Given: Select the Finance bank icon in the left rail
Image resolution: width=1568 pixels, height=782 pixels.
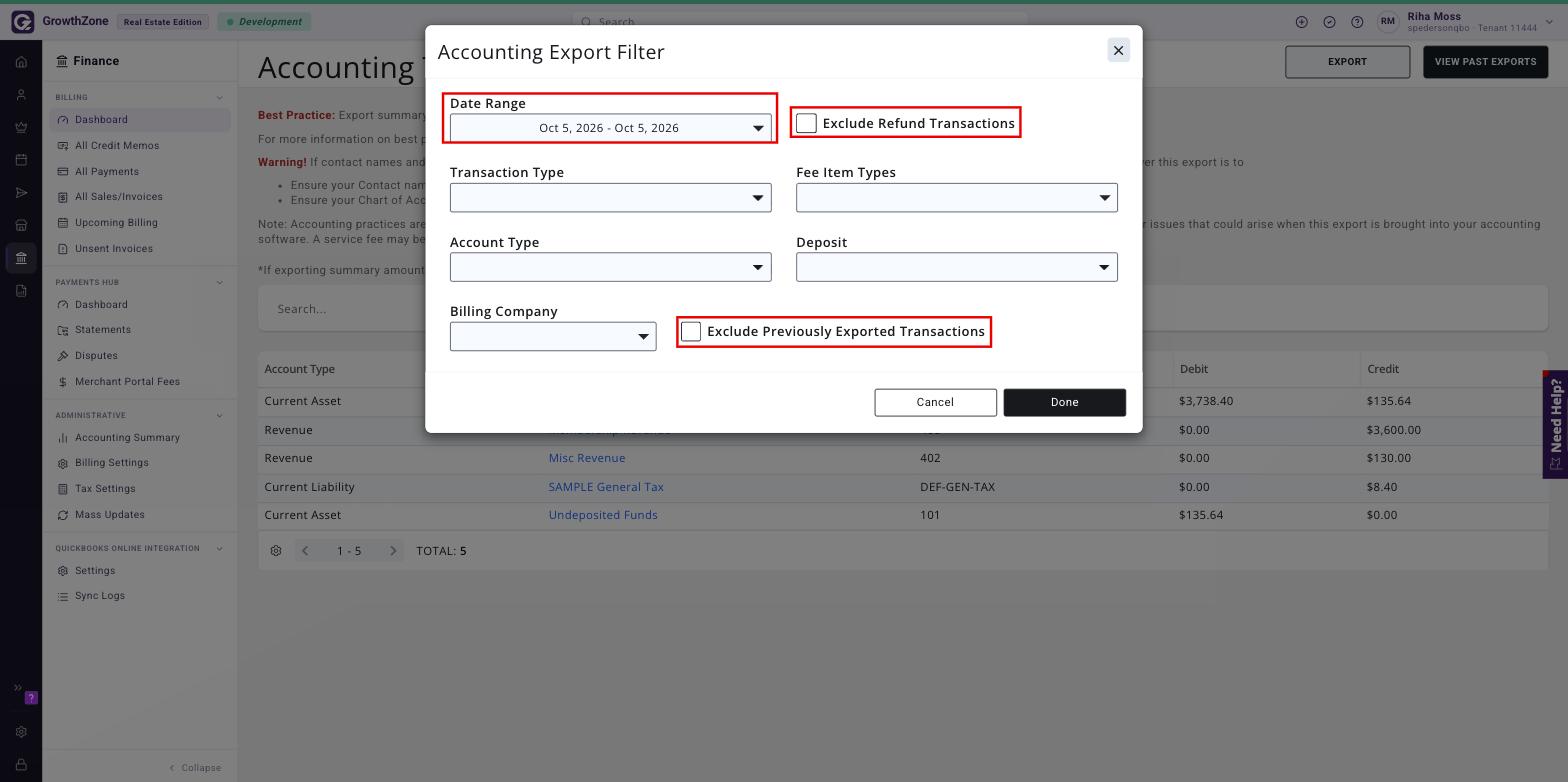Looking at the screenshot, I should [x=21, y=258].
